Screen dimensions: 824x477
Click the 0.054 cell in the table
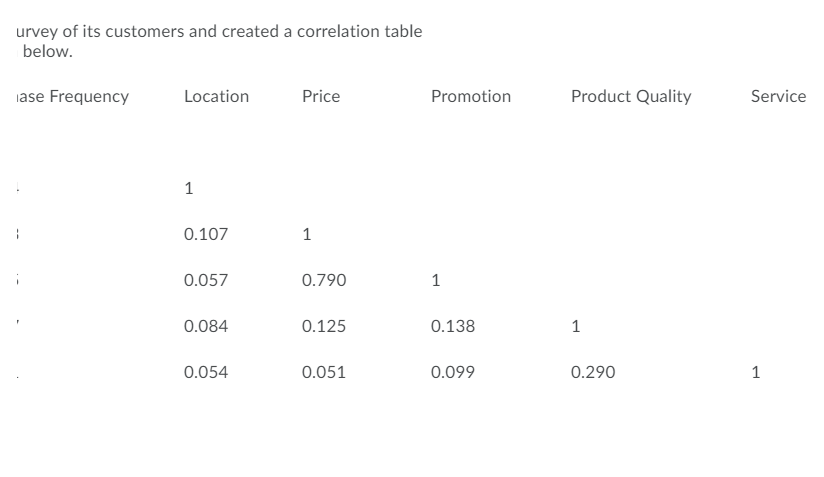[x=206, y=372]
